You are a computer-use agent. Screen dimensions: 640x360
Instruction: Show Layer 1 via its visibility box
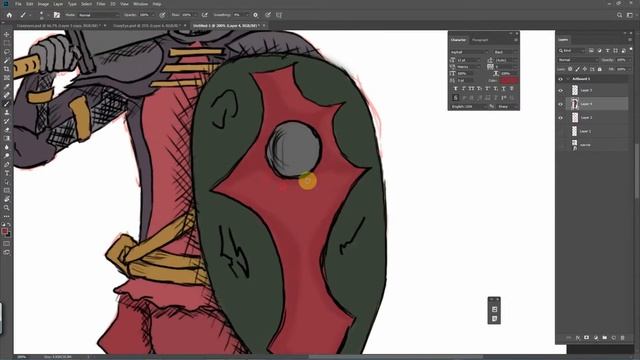[x=560, y=131]
